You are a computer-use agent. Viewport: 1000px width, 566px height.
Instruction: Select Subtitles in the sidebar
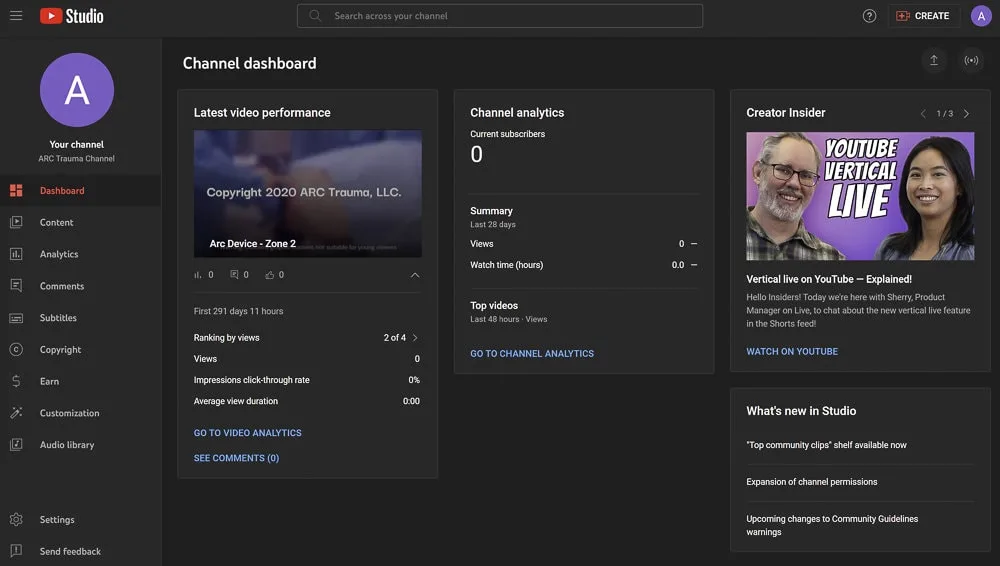[80, 318]
